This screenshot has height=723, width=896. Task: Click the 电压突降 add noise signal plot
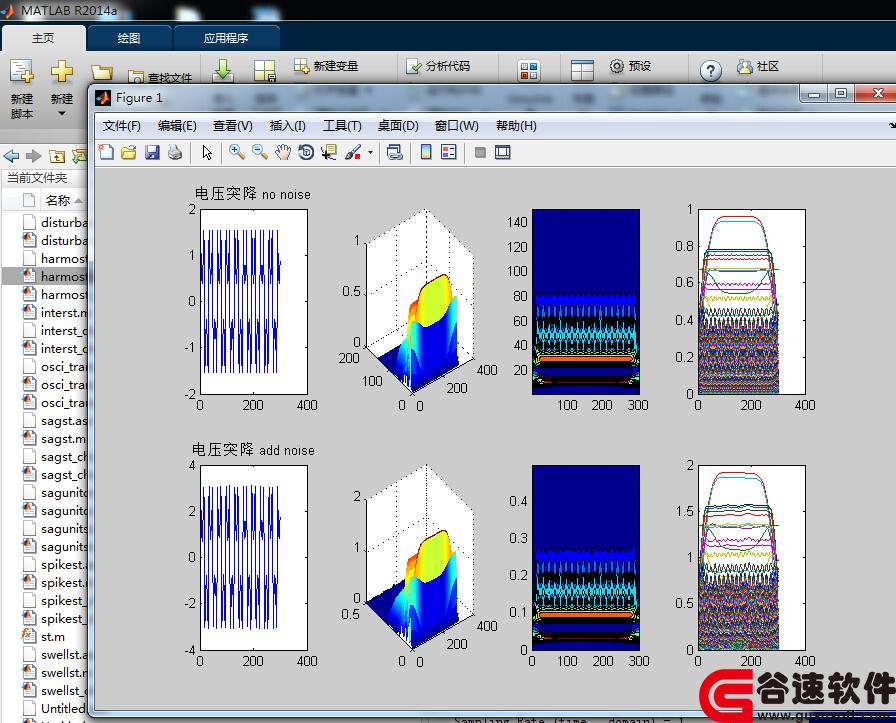[254, 557]
